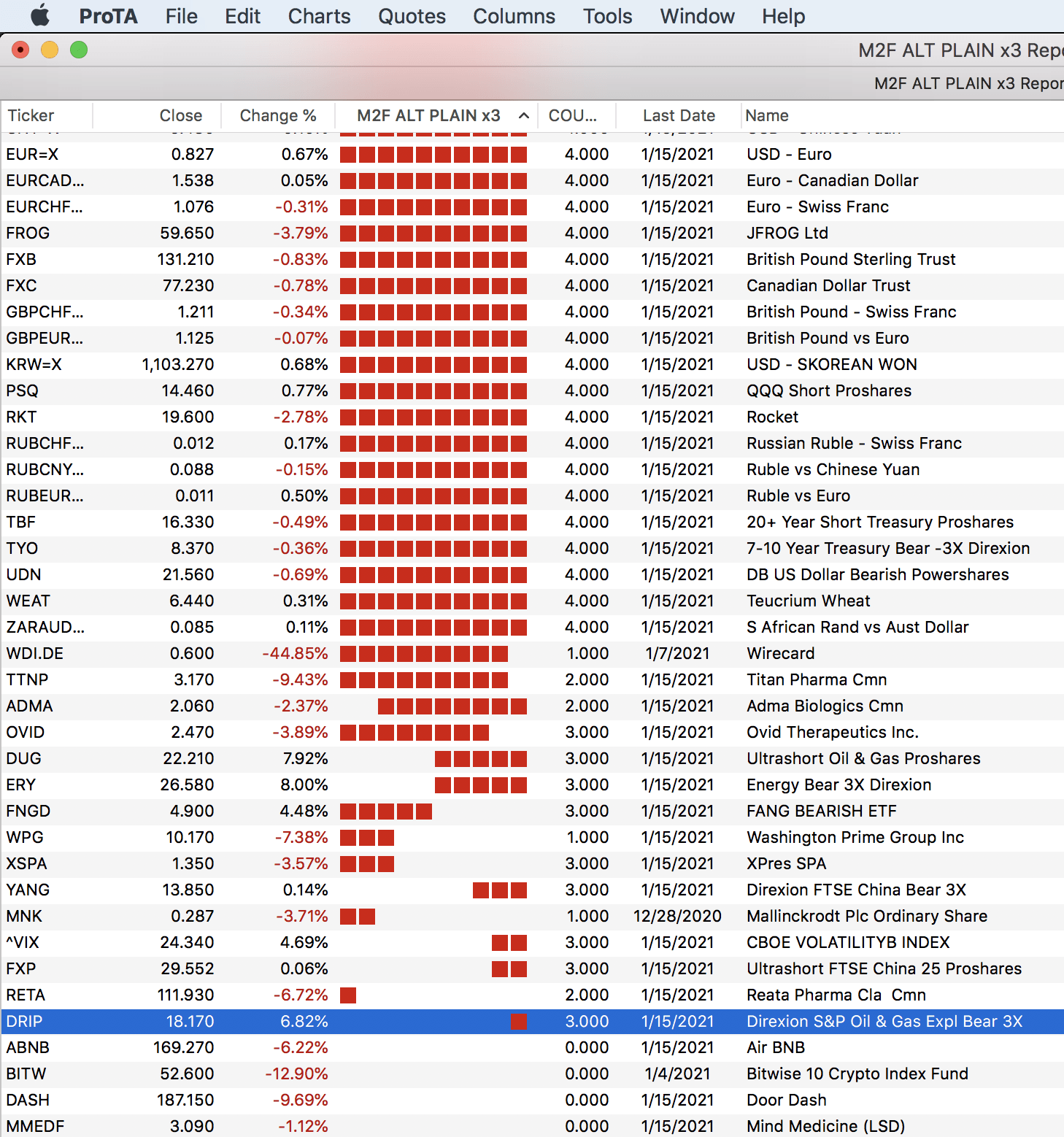Select the 1/7/2021 last date cell
The image size is (1064, 1137).
(677, 653)
